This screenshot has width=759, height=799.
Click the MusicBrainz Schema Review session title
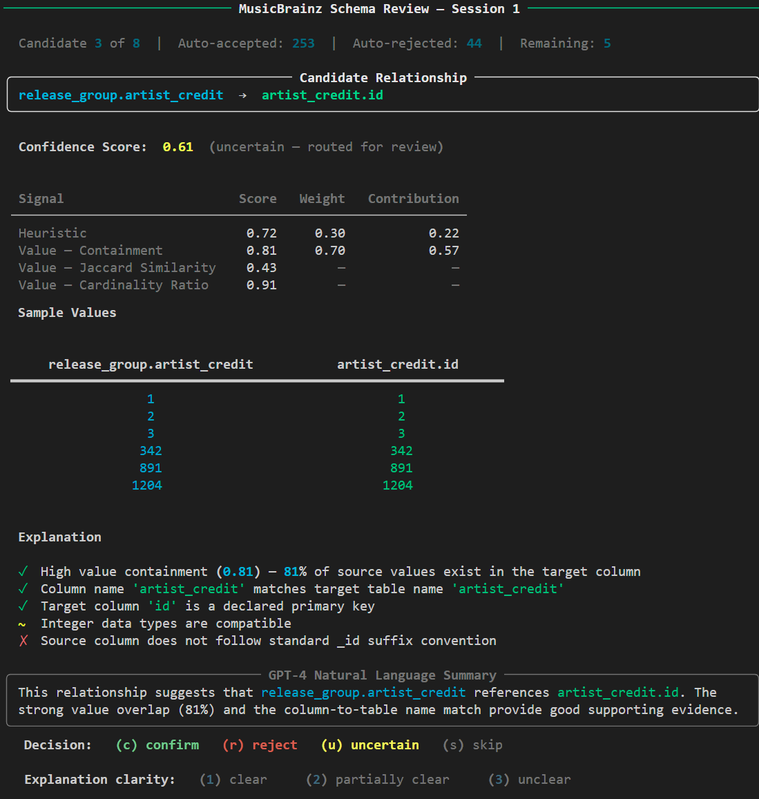380,9
